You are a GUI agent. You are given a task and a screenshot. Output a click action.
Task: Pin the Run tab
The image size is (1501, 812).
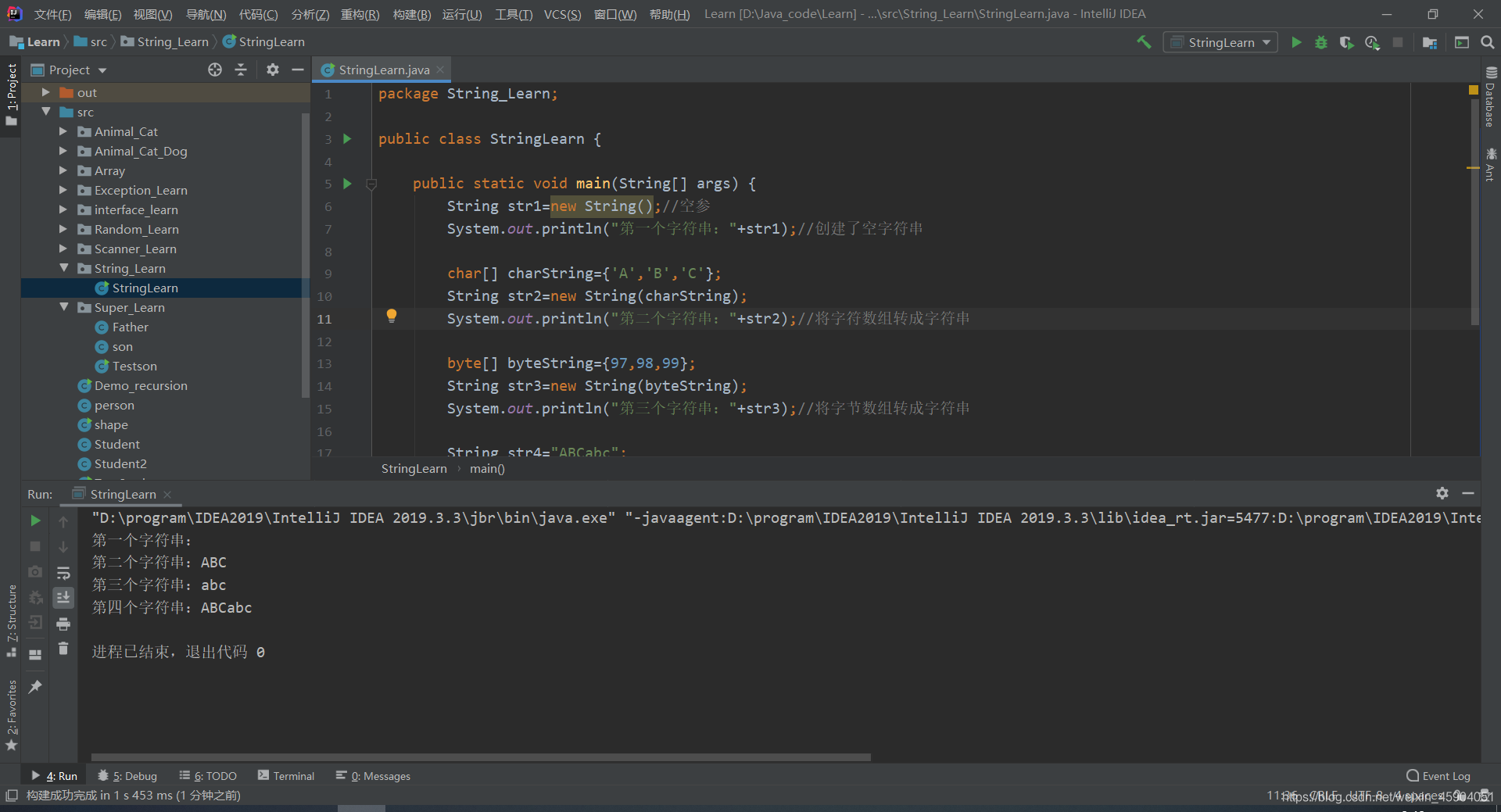click(x=35, y=687)
